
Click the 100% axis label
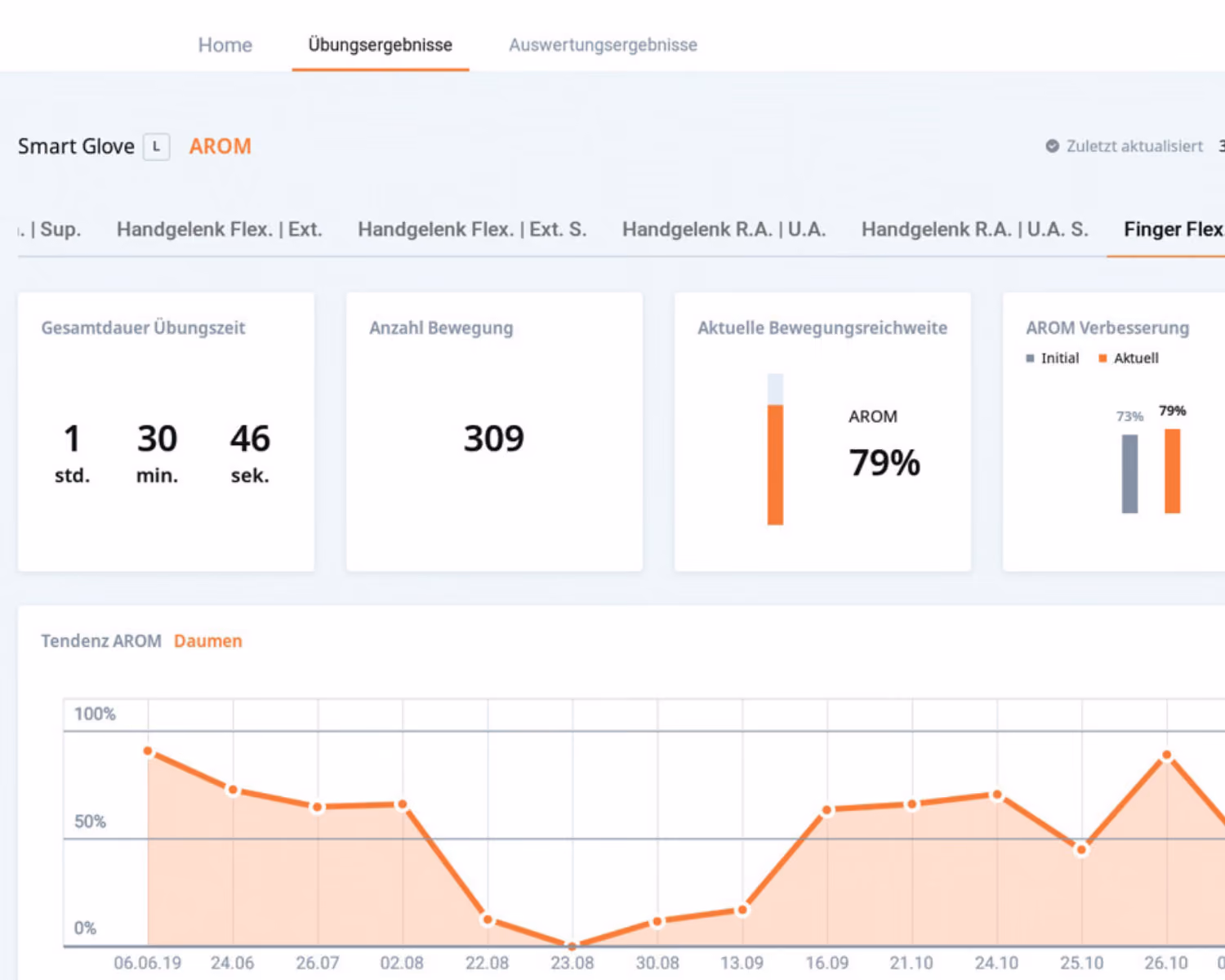pos(95,714)
